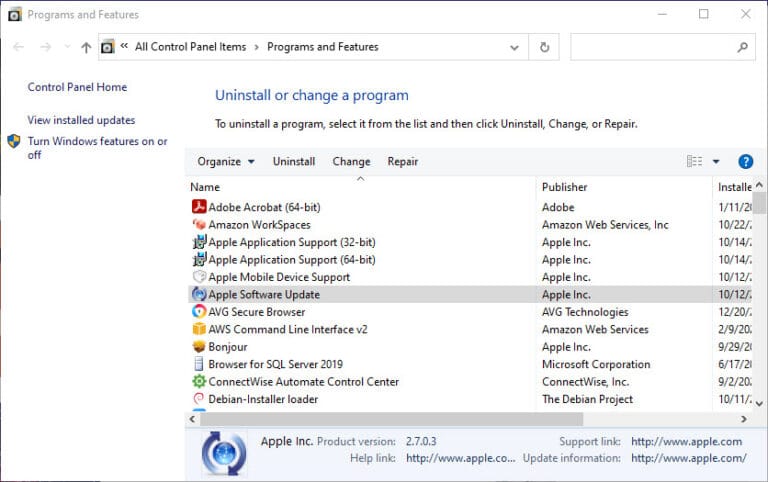The image size is (768, 482).
Task: Expand the All Control Panel Items breadcrumb arrow
Action: coord(256,48)
